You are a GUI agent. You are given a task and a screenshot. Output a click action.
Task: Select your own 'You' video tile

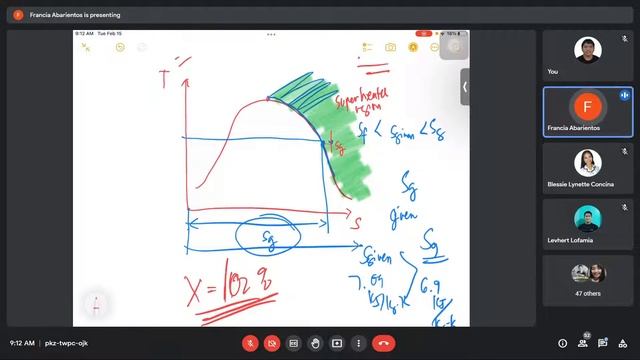[588, 56]
